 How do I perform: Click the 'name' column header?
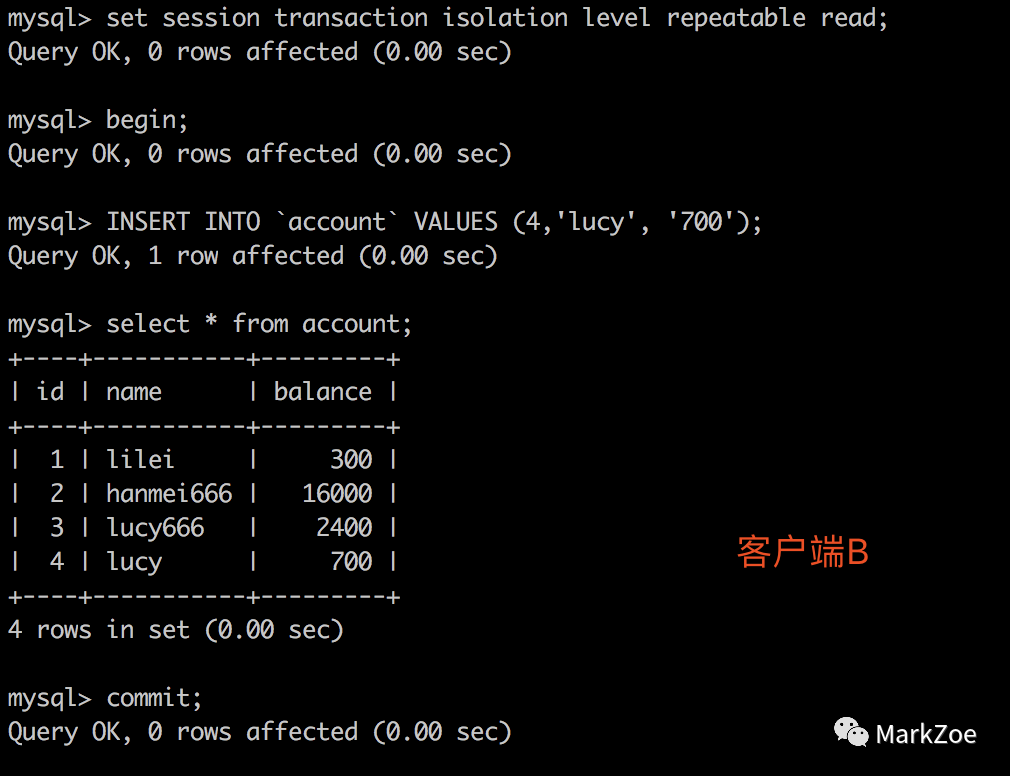[134, 392]
